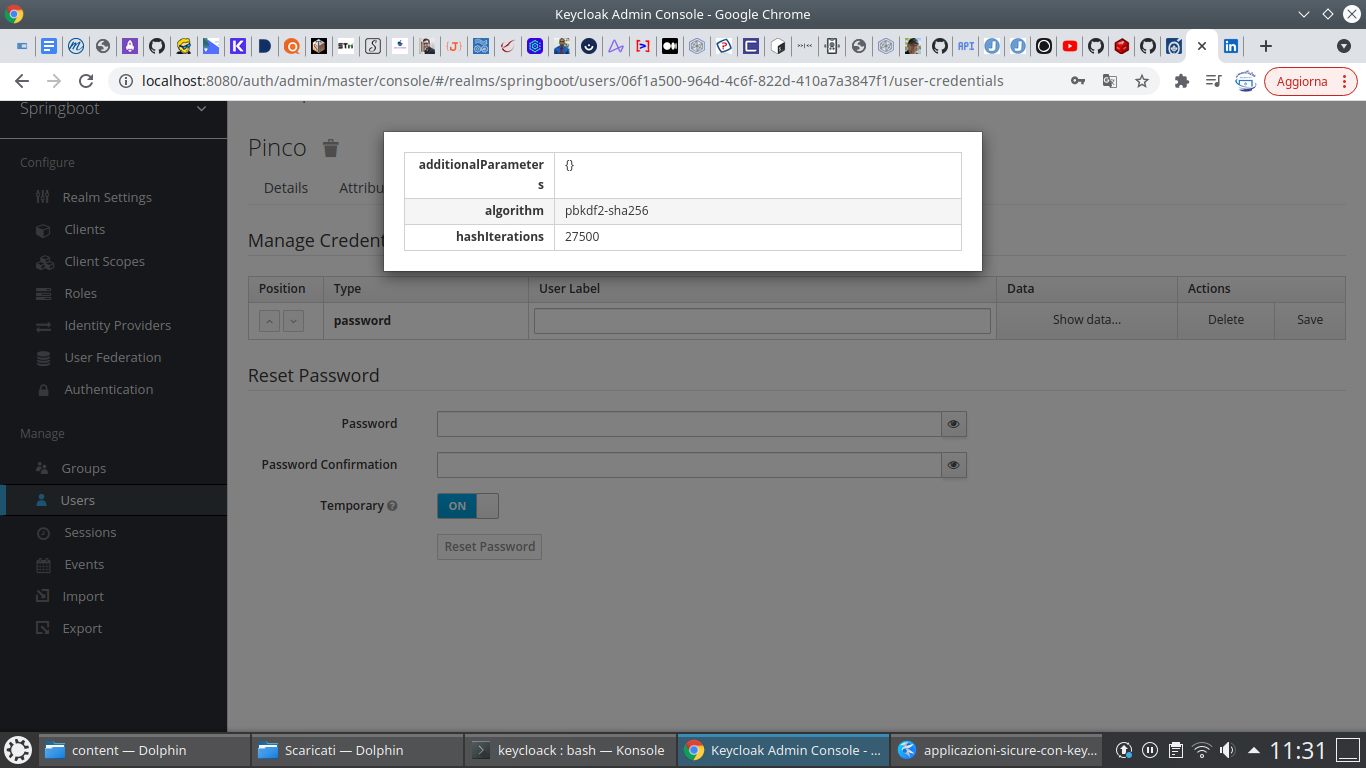Click Reset Password button
This screenshot has width=1366, height=768.
[489, 547]
